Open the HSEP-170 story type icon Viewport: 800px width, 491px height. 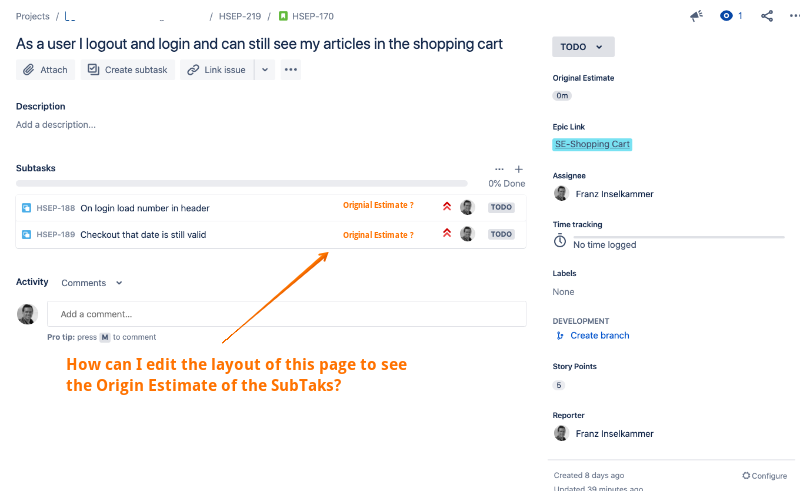pos(283,16)
